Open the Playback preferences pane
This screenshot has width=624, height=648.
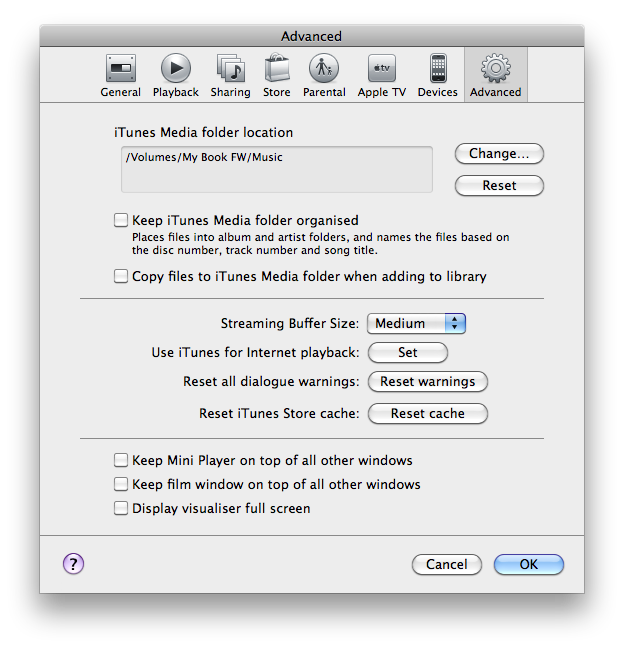[x=176, y=75]
